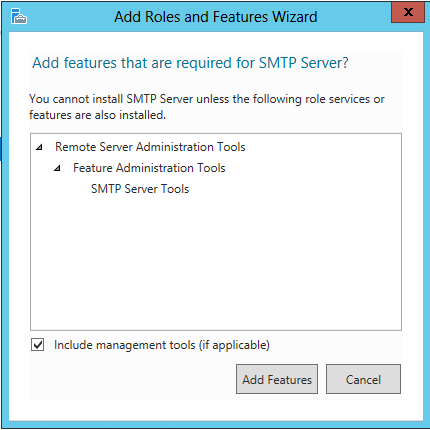Screen dimensions: 430x430
Task: Click the blank space left of Add Features
Action: click(133, 379)
